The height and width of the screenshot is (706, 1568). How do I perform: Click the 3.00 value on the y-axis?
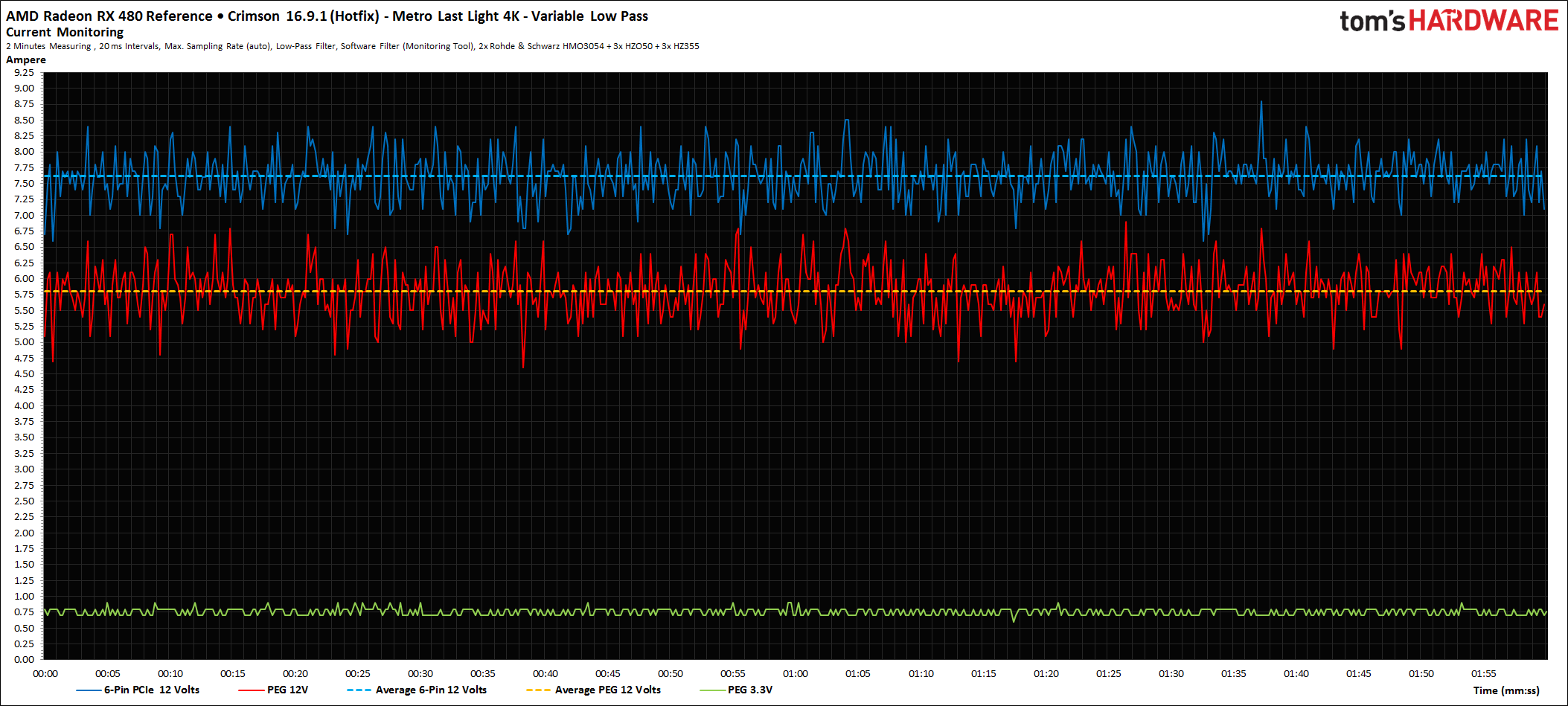24,469
